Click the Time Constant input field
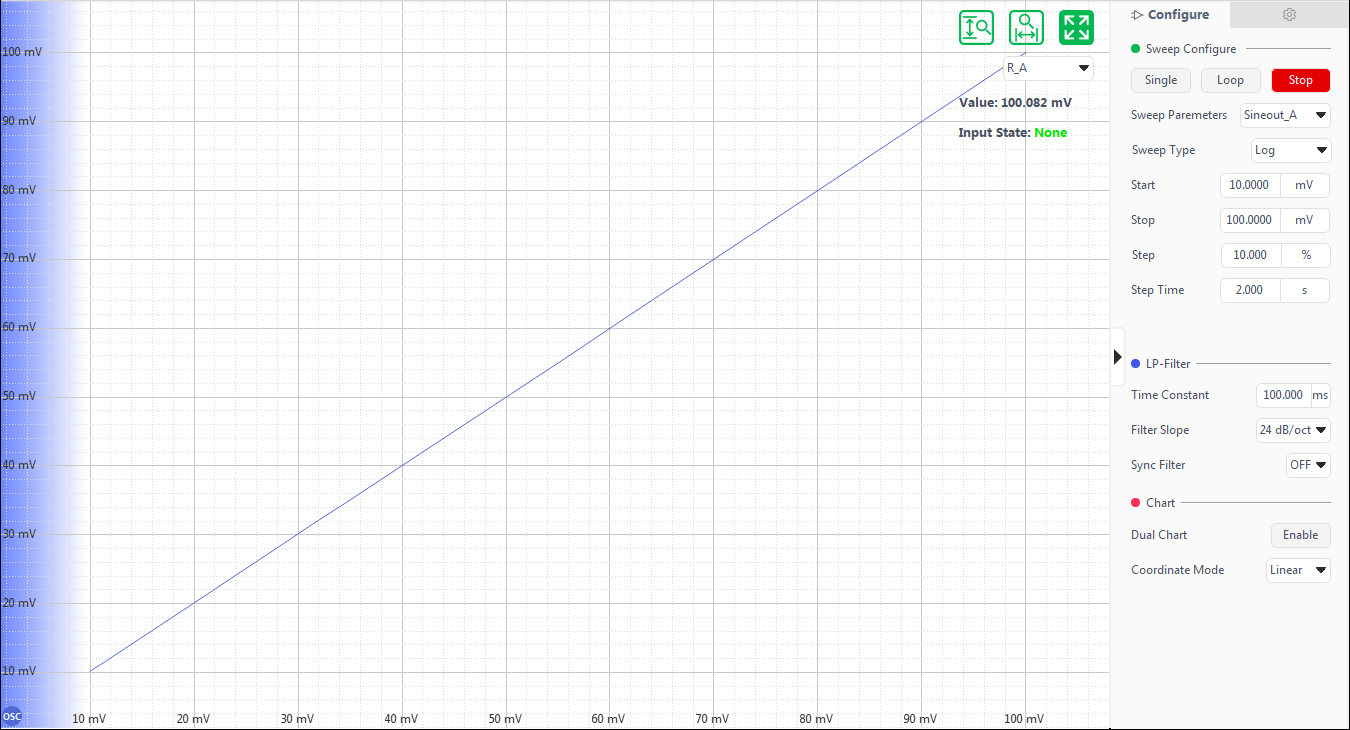Viewport: 1350px width, 730px height. coord(1283,395)
